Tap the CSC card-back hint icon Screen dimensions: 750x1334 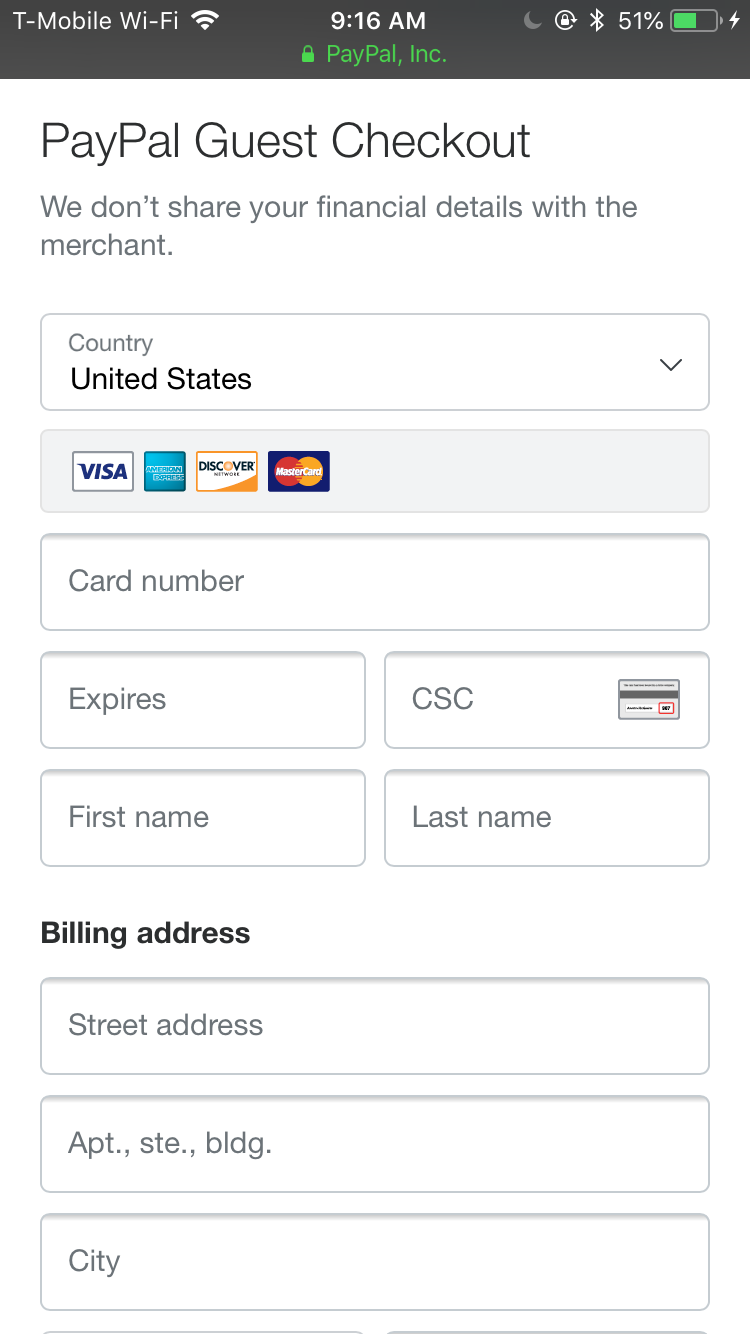tap(649, 699)
